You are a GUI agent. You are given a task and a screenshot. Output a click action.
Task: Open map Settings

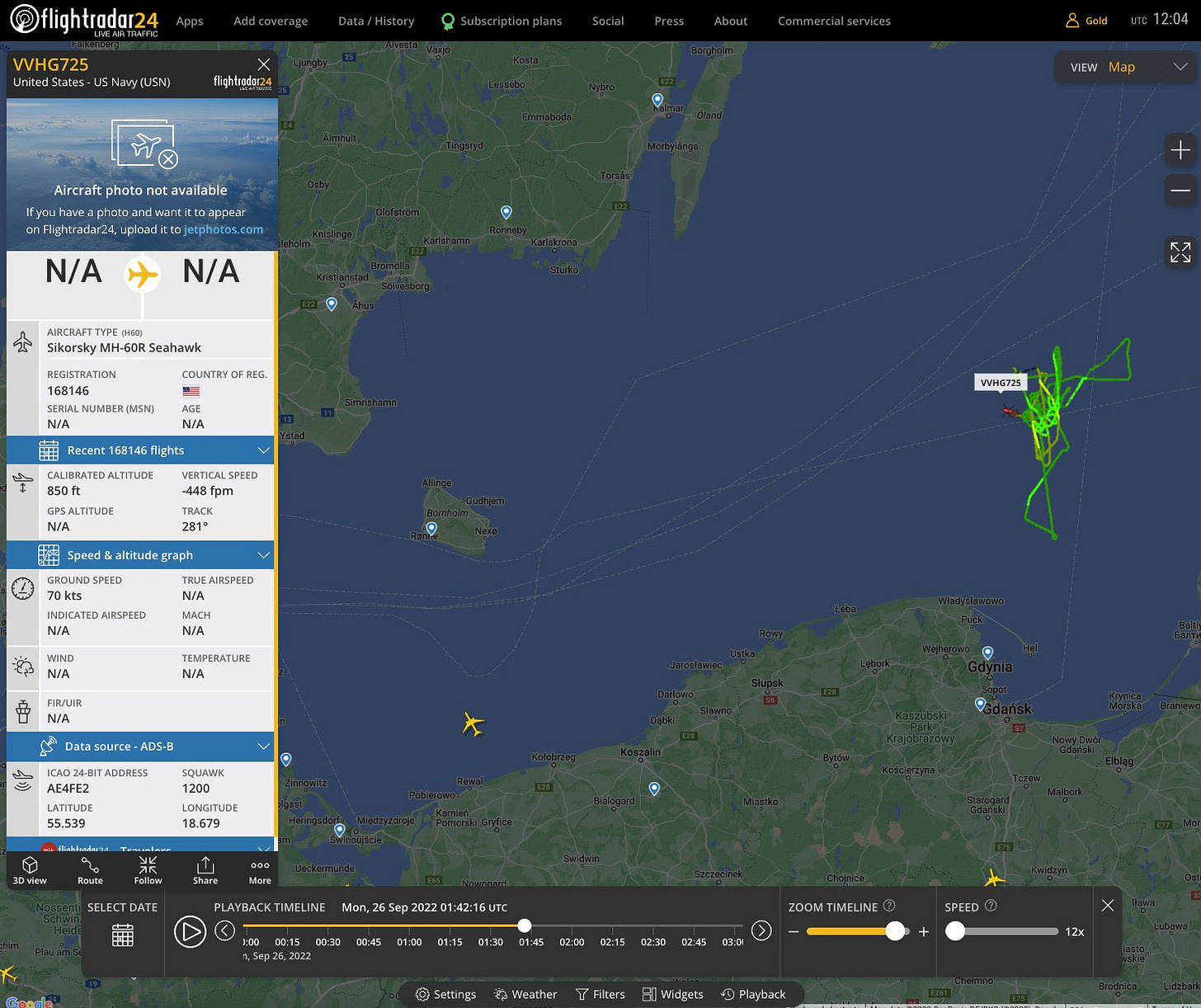click(x=445, y=994)
